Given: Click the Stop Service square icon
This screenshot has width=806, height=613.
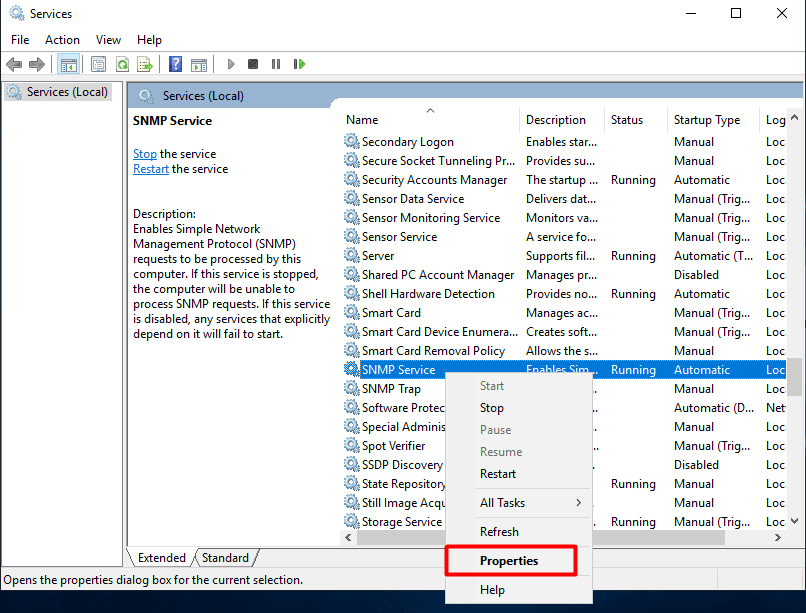Looking at the screenshot, I should (x=253, y=64).
